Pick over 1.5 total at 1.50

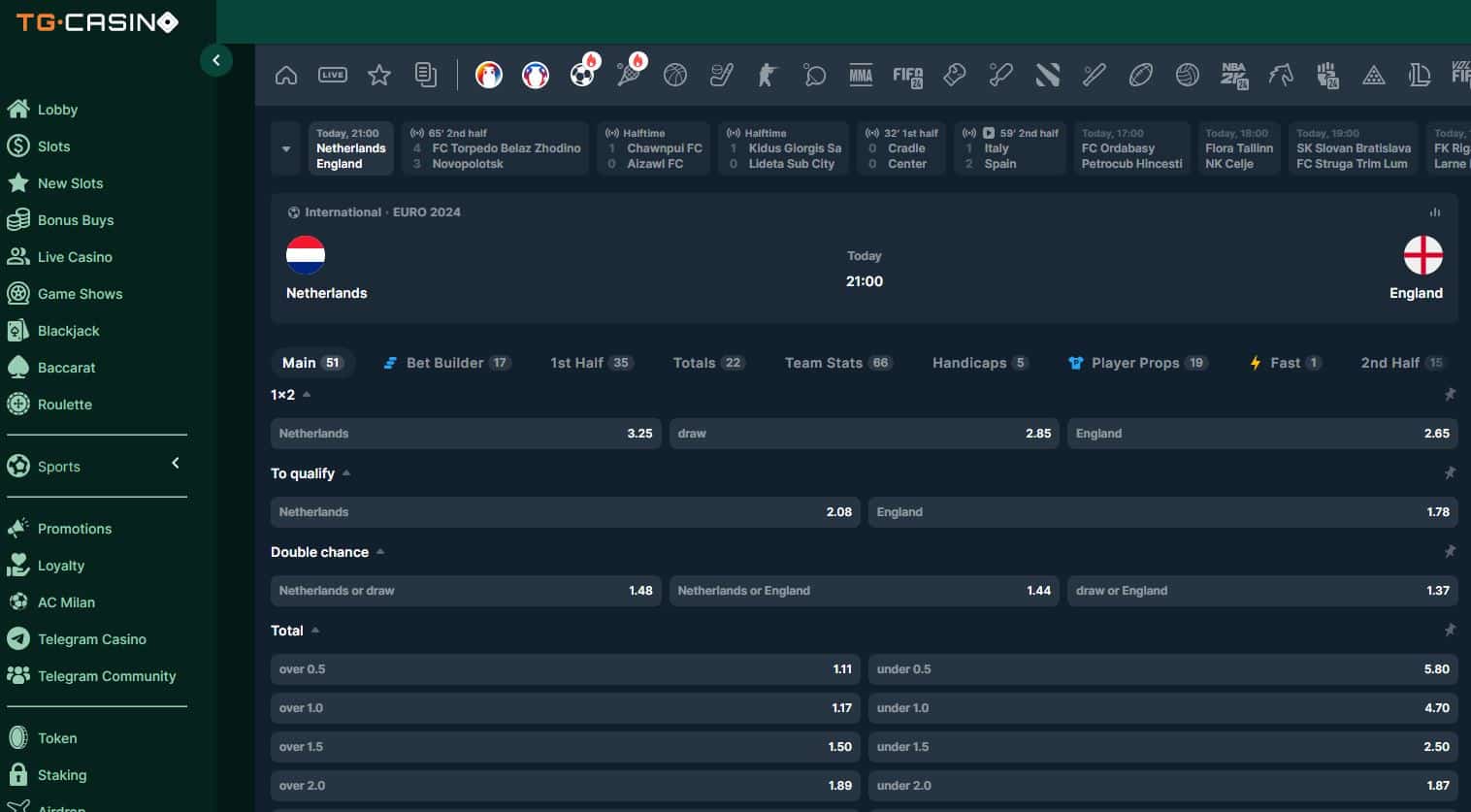(x=566, y=747)
